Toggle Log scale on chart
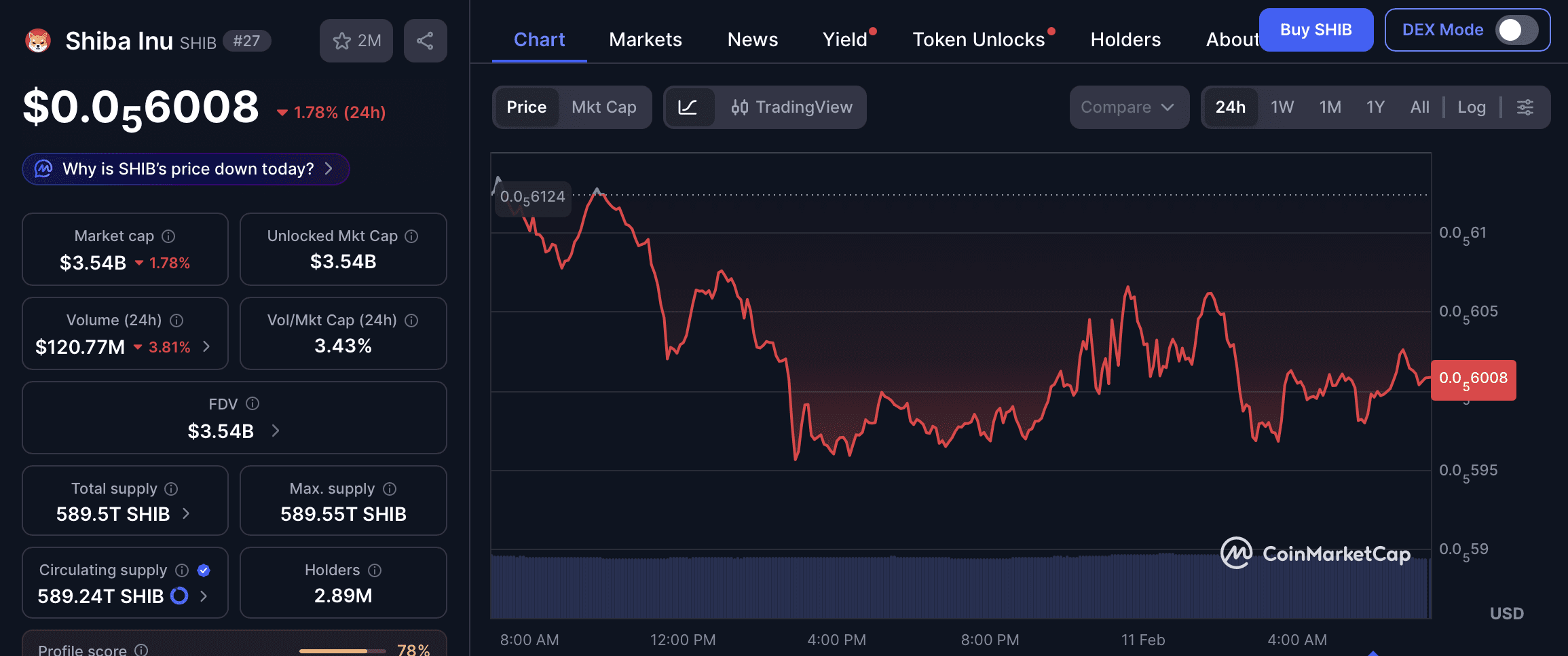The width and height of the screenshot is (1568, 656). [x=1471, y=107]
